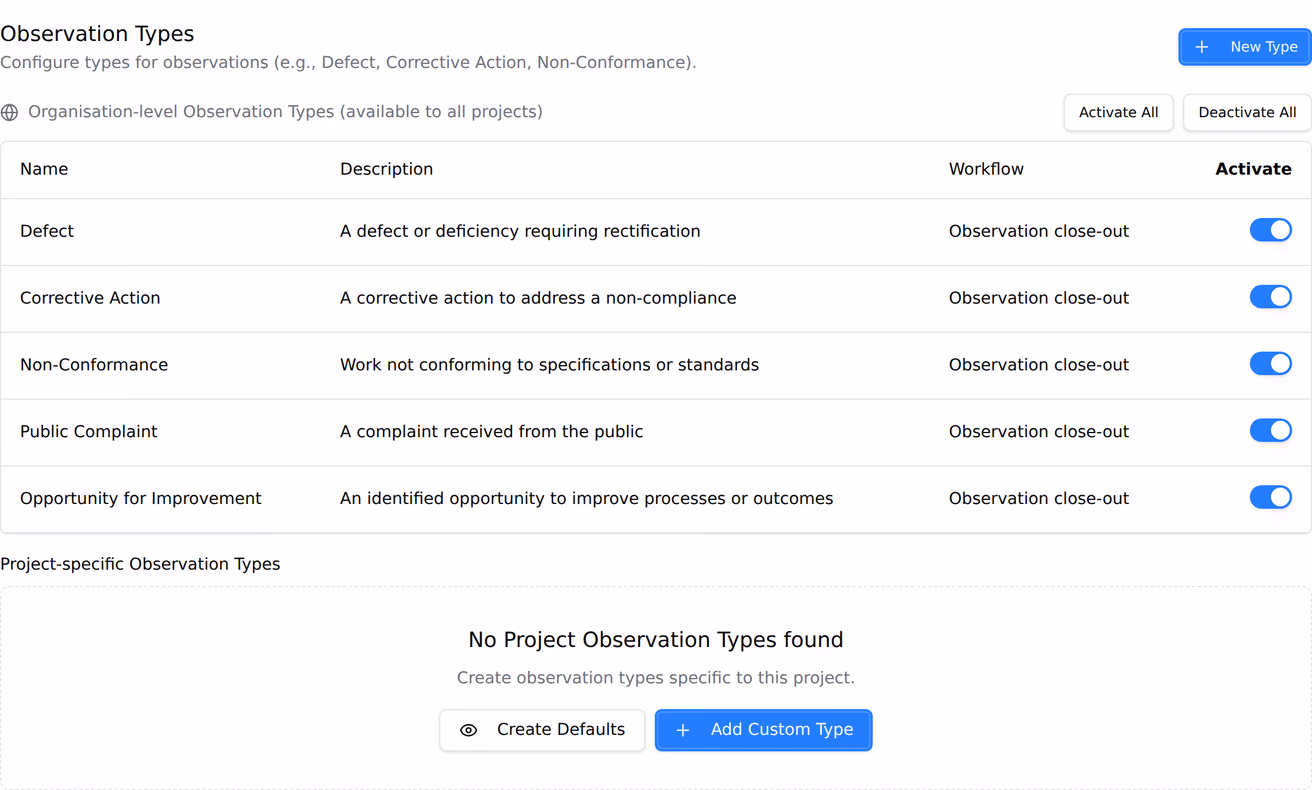Image resolution: width=1312 pixels, height=790 pixels.
Task: Select the Corrective Action row name
Action: click(x=90, y=298)
